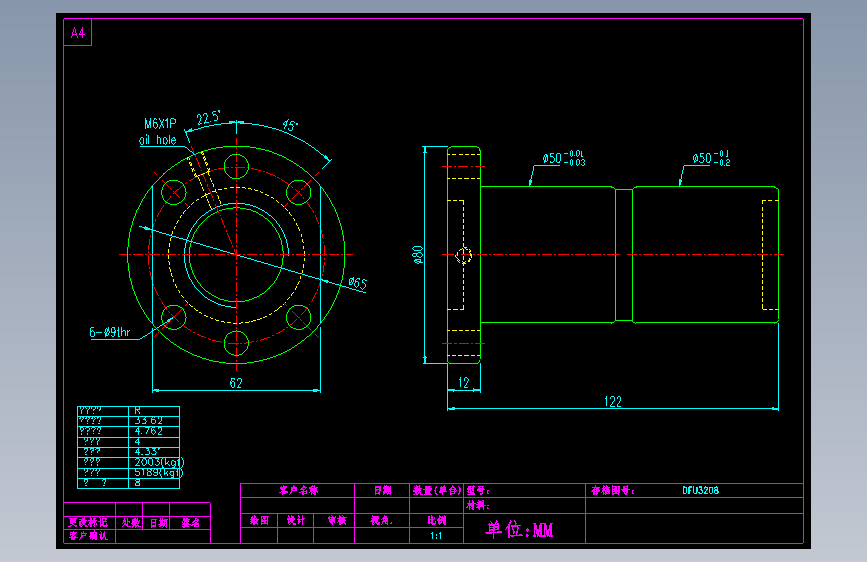This screenshot has width=867, height=562.
Task: Click the top bolt hole circle in front view
Action: pyautogui.click(x=237, y=166)
